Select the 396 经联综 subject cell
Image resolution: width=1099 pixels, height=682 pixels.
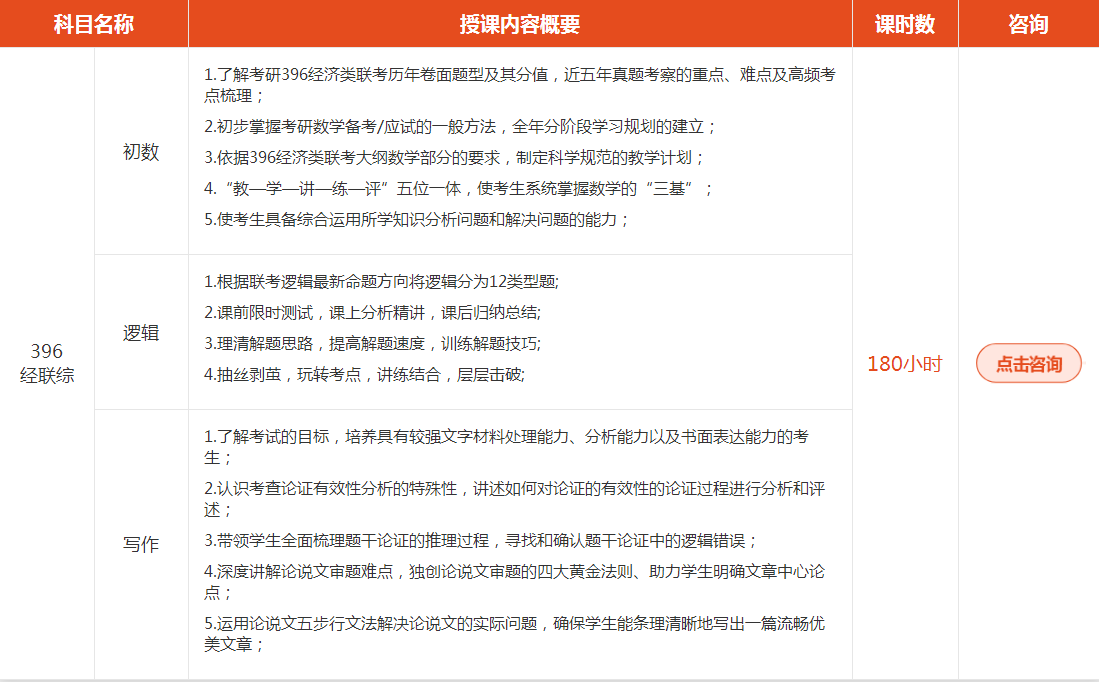coord(47,364)
